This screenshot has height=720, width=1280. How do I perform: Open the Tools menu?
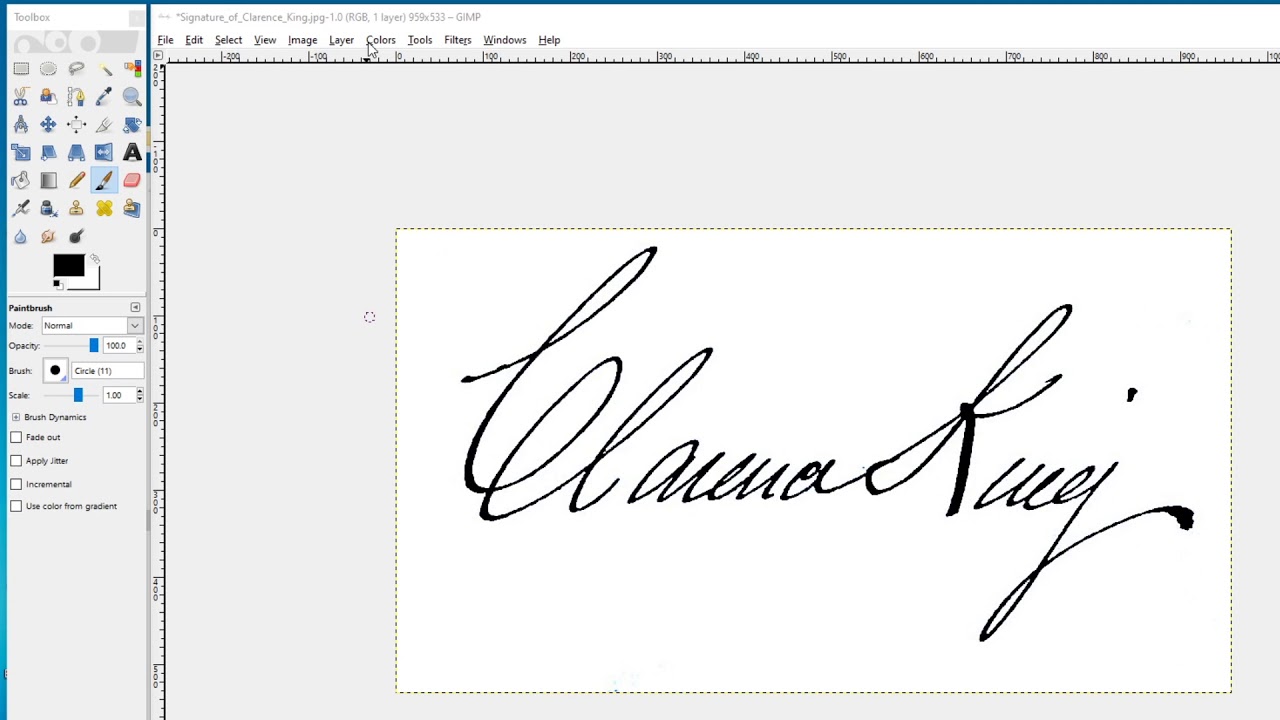pyautogui.click(x=419, y=40)
